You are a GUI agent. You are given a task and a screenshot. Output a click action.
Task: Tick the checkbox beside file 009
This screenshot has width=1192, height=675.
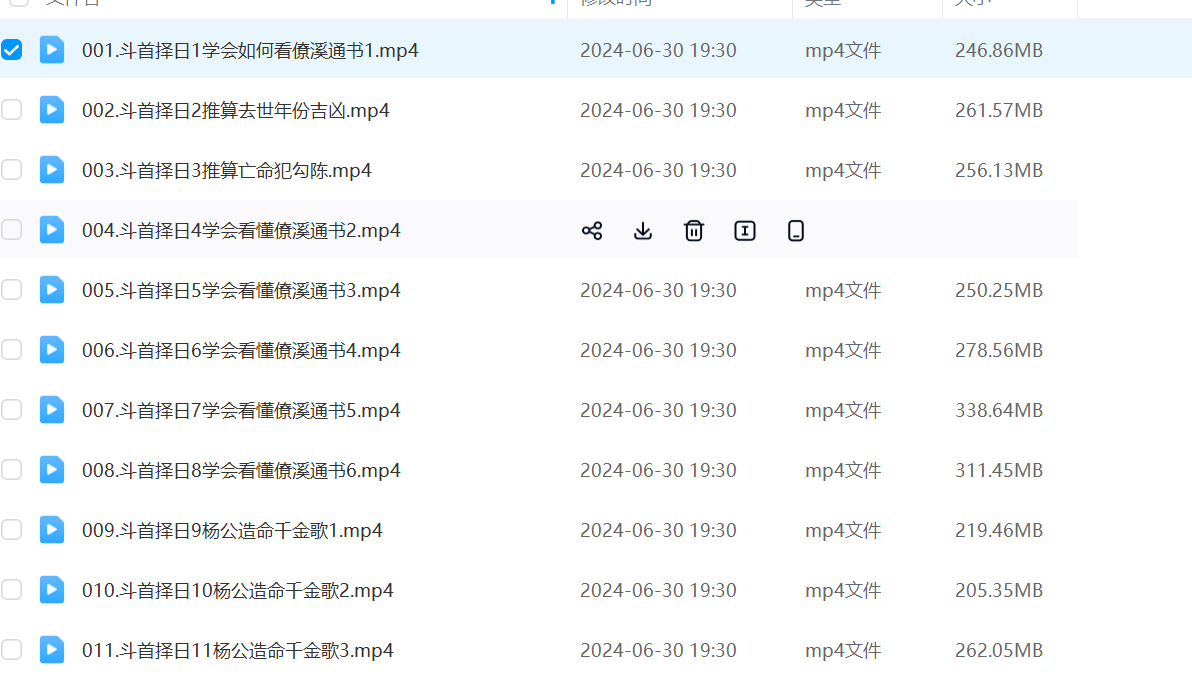point(12,530)
